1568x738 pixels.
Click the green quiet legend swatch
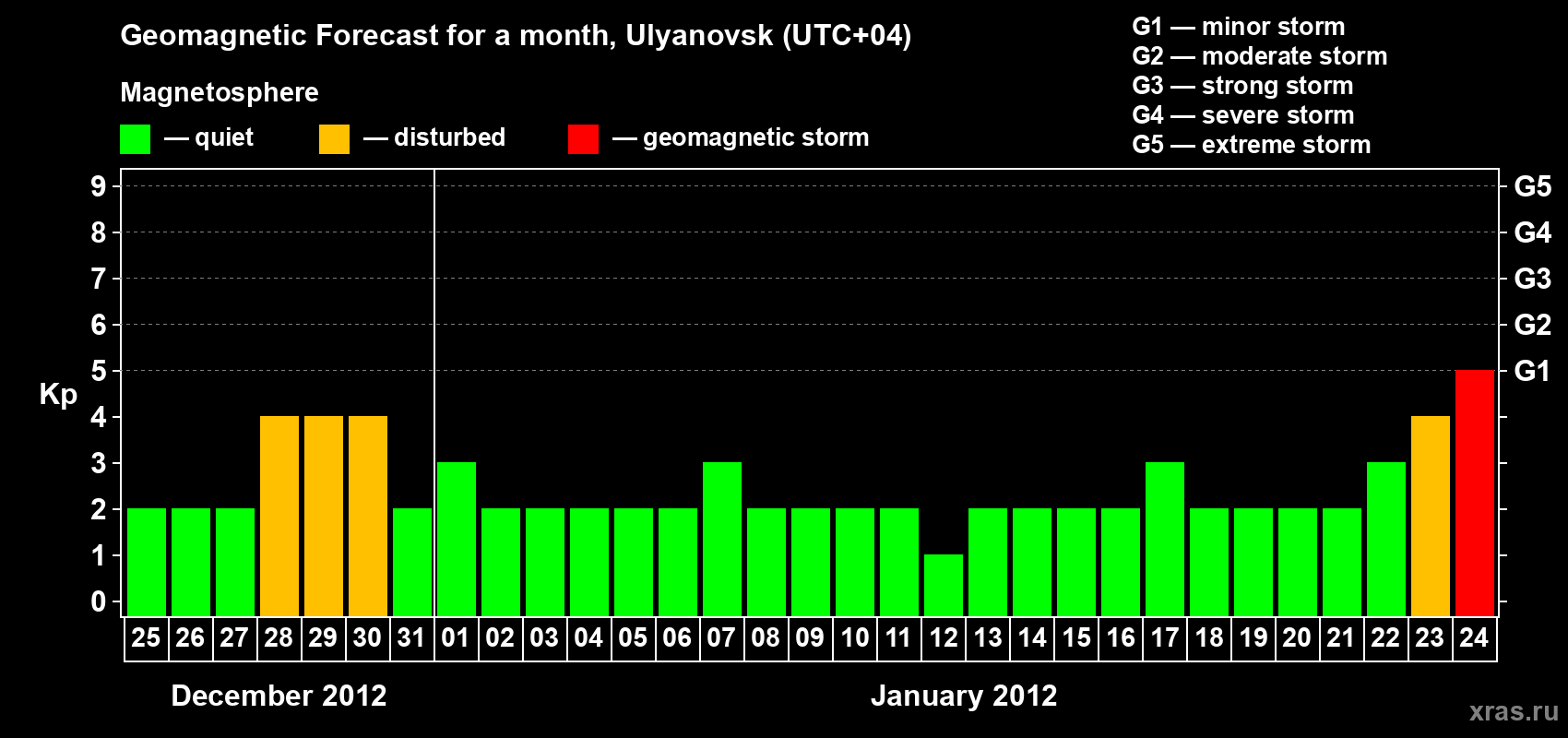click(135, 139)
